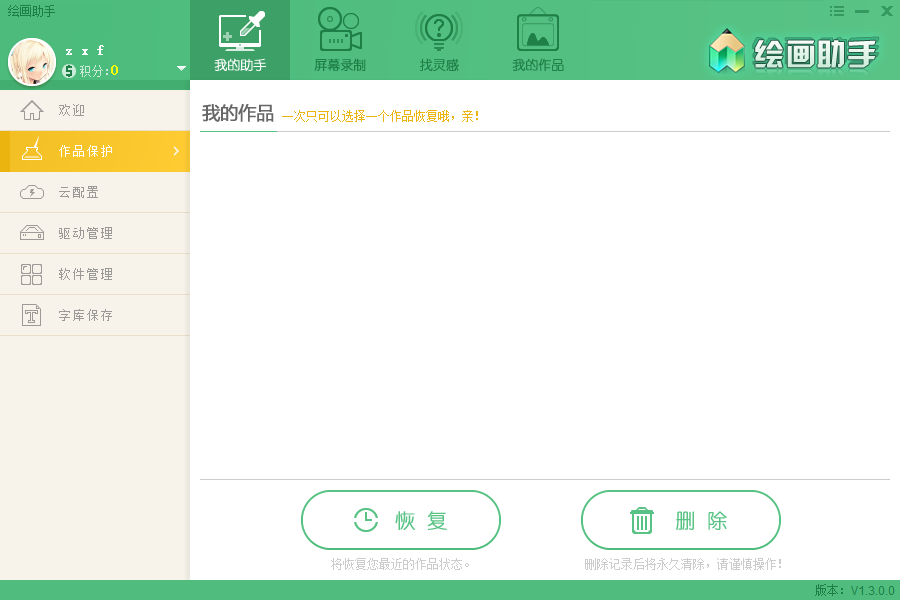The width and height of the screenshot is (900, 600).
Task: Click the 字库保存 font file icon
Action: [32, 315]
